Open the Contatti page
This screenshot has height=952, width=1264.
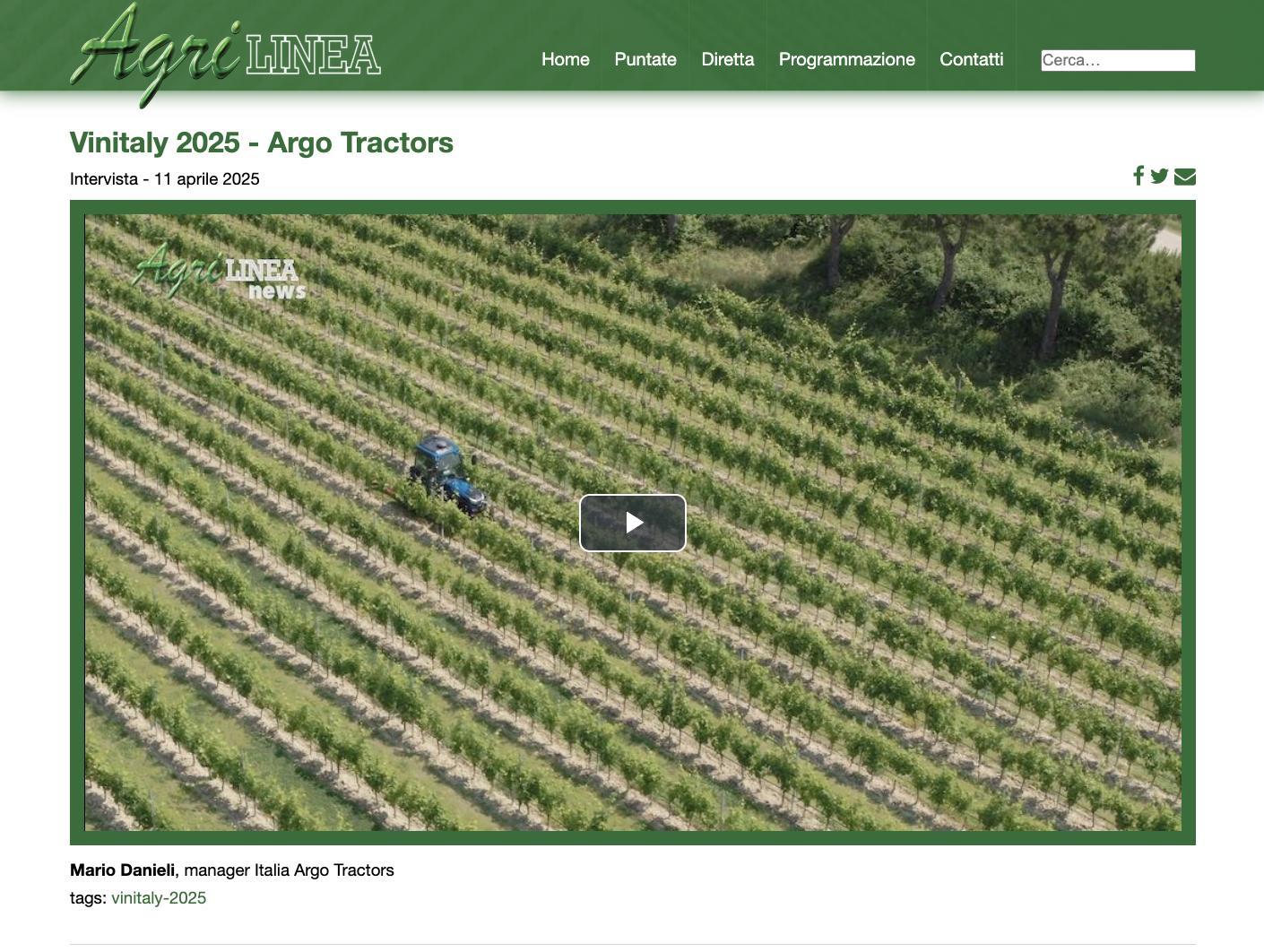(972, 59)
